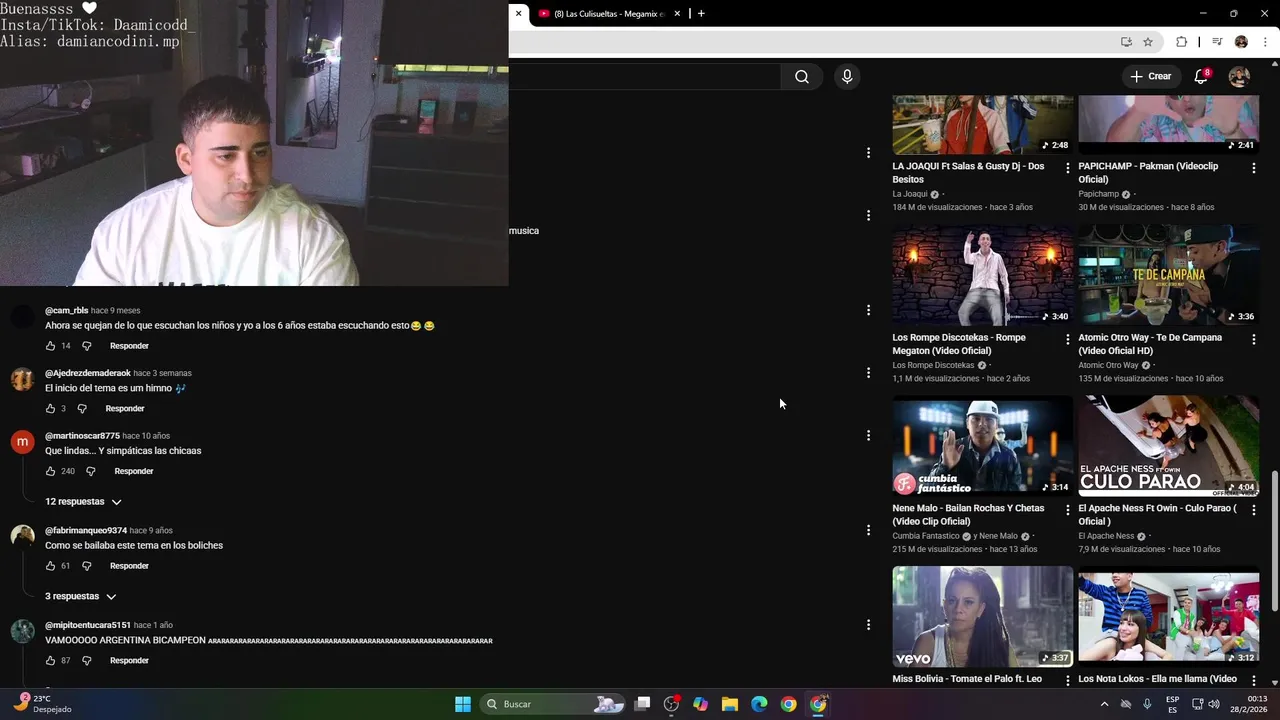Expand 3 respuestas replies
Viewport: 1280px width, 720px height.
click(81, 597)
